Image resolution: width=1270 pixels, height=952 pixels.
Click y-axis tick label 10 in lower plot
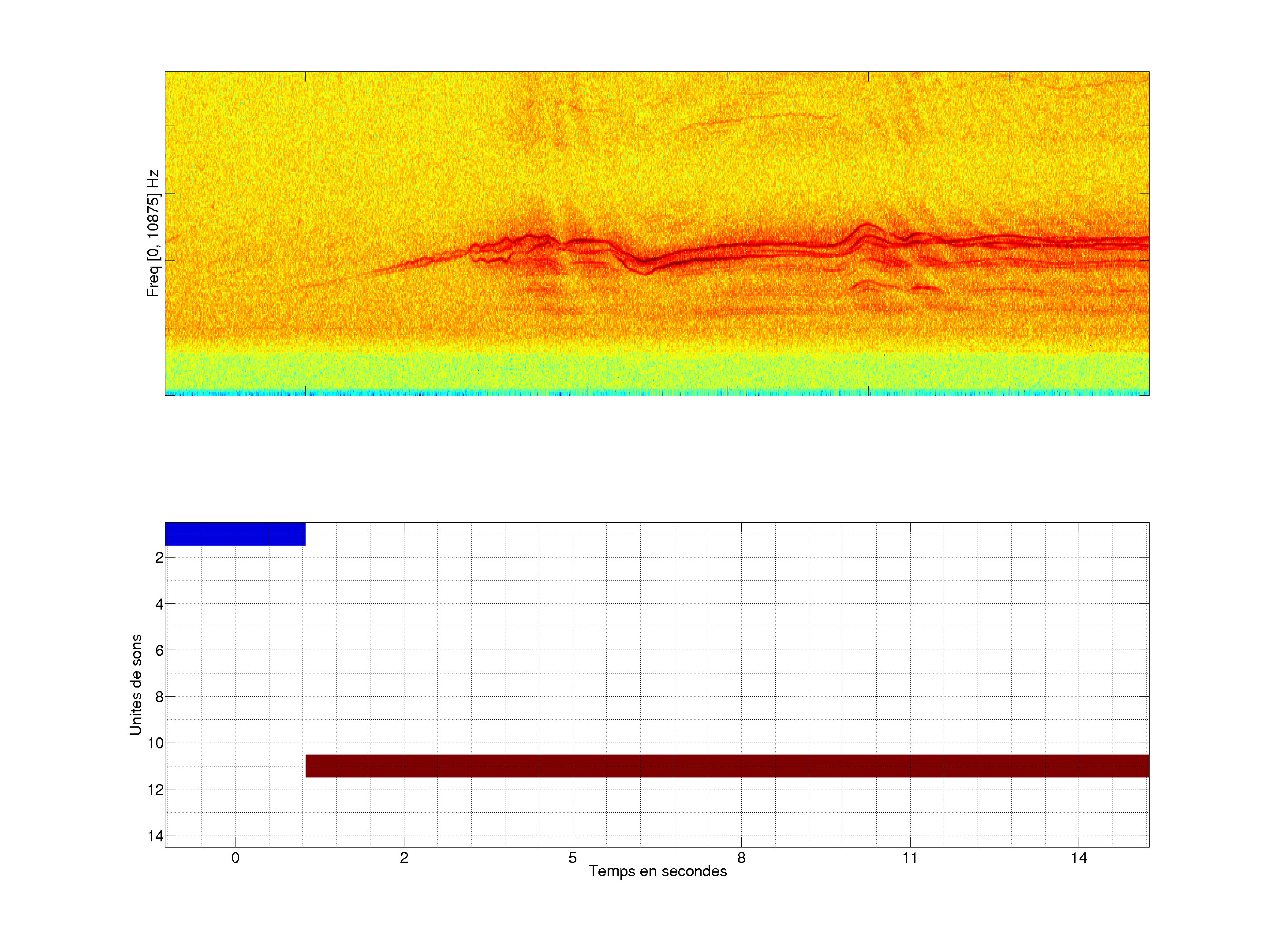(156, 743)
